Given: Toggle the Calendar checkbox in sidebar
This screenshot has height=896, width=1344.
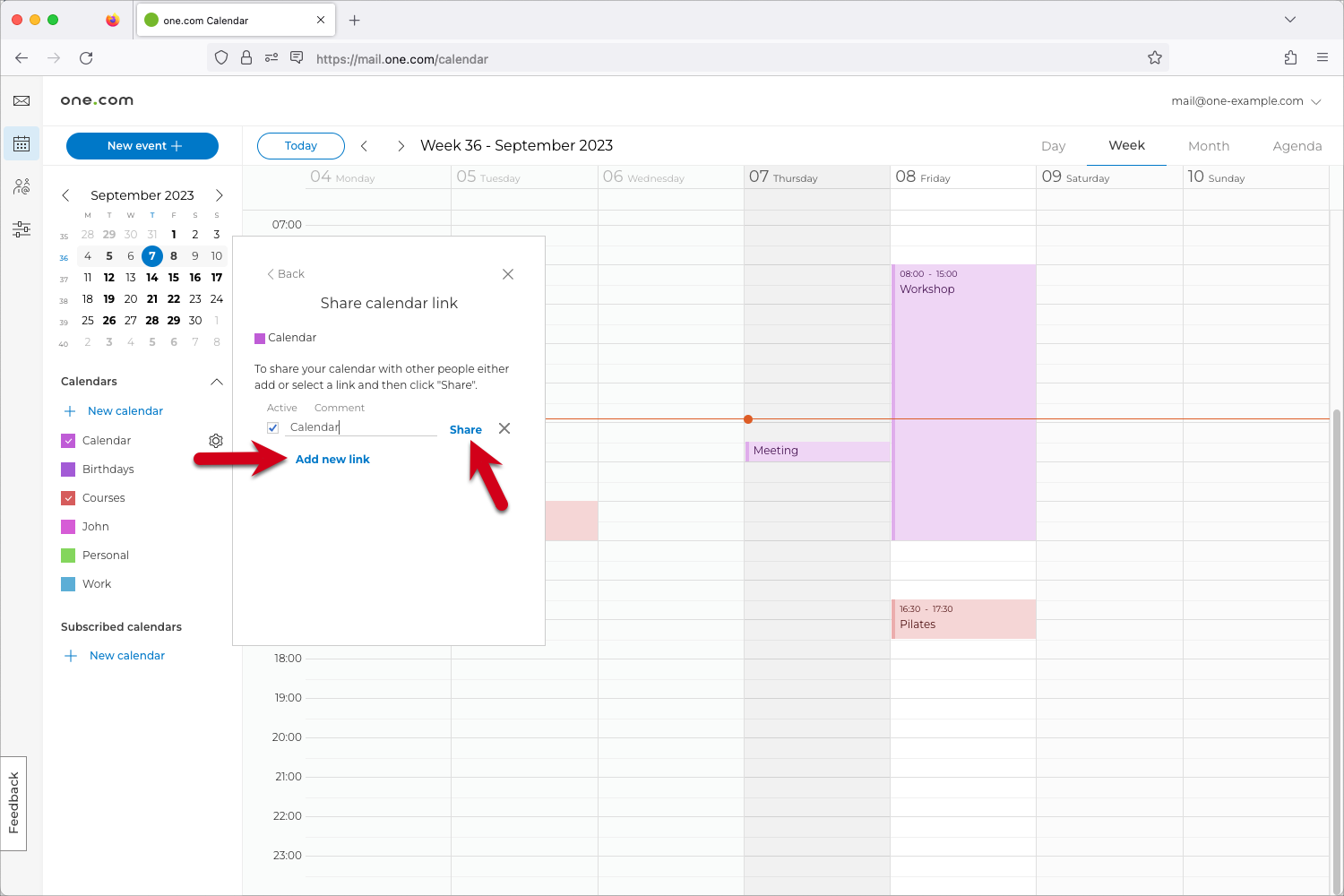Looking at the screenshot, I should pos(68,441).
